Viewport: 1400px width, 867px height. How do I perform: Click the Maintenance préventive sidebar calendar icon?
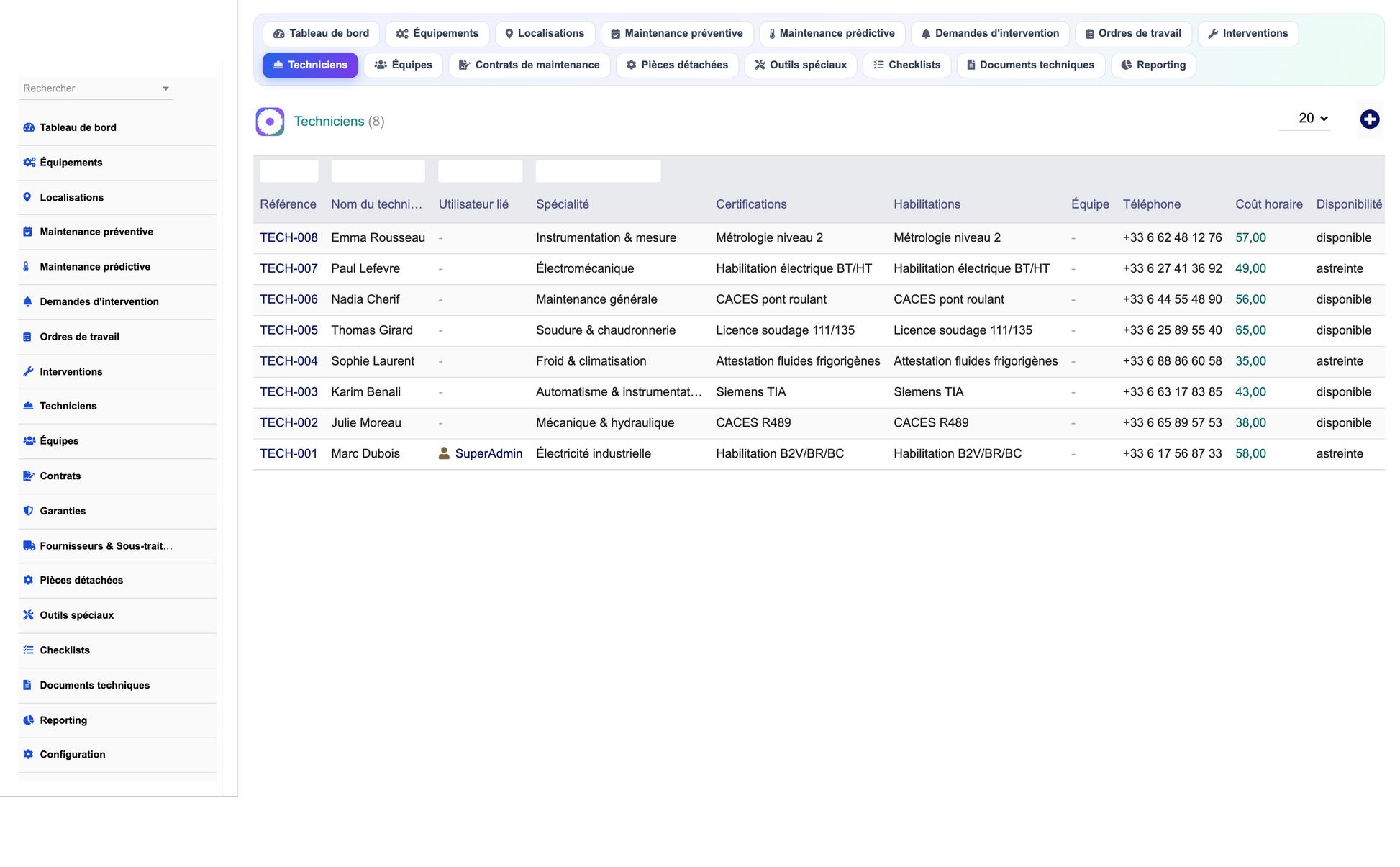click(27, 232)
